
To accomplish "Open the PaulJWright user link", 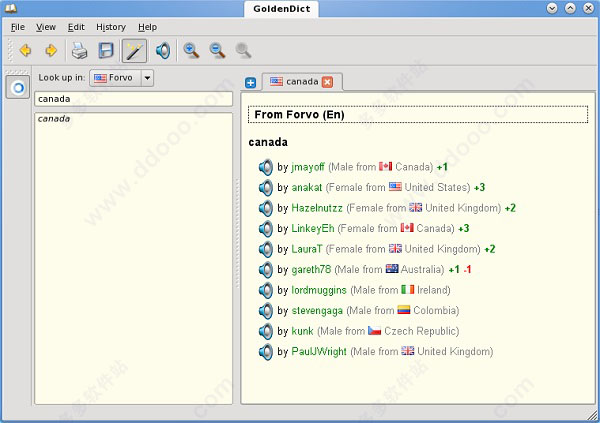I will (319, 352).
